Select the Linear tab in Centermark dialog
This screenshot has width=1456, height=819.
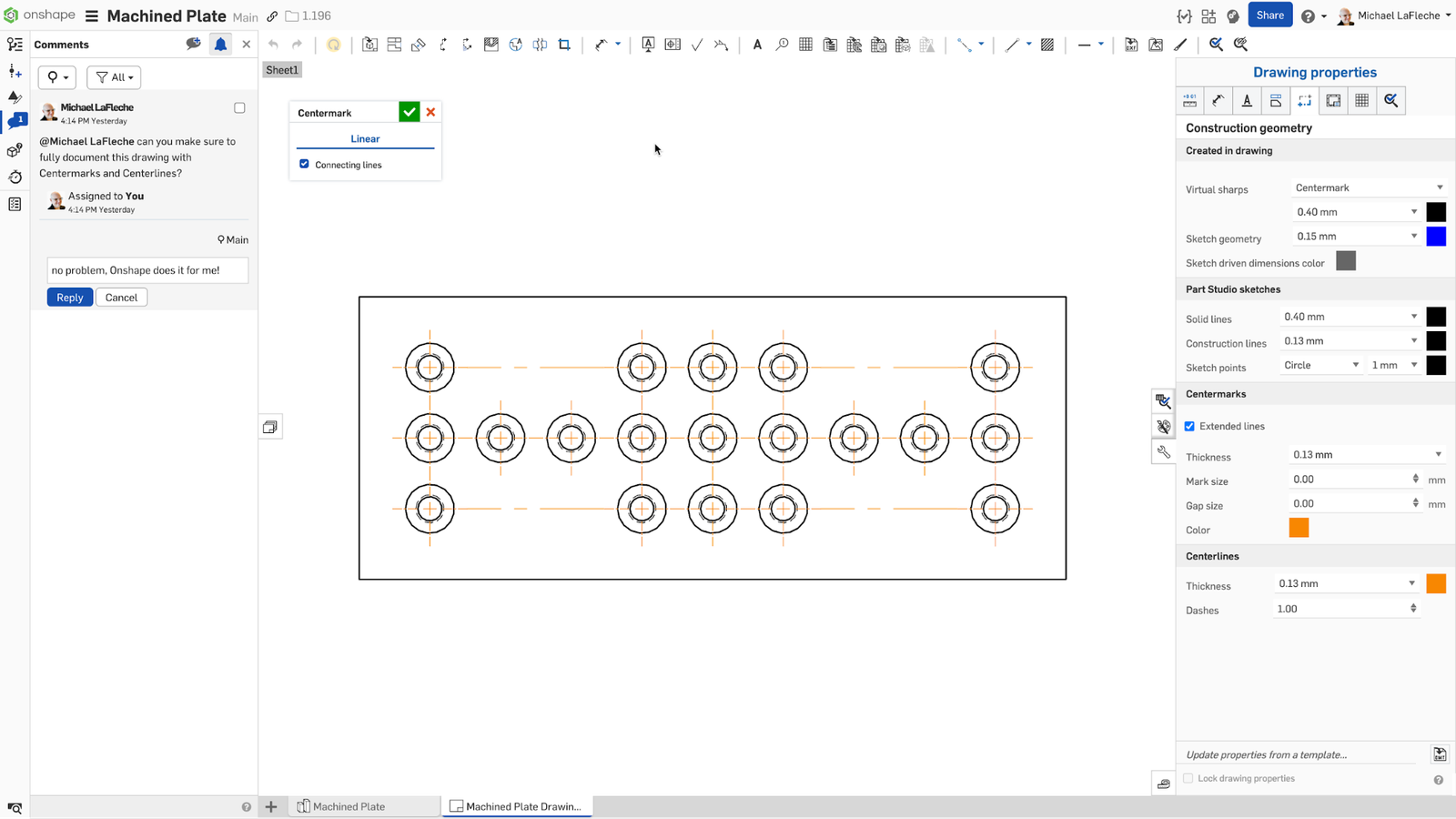(x=365, y=138)
